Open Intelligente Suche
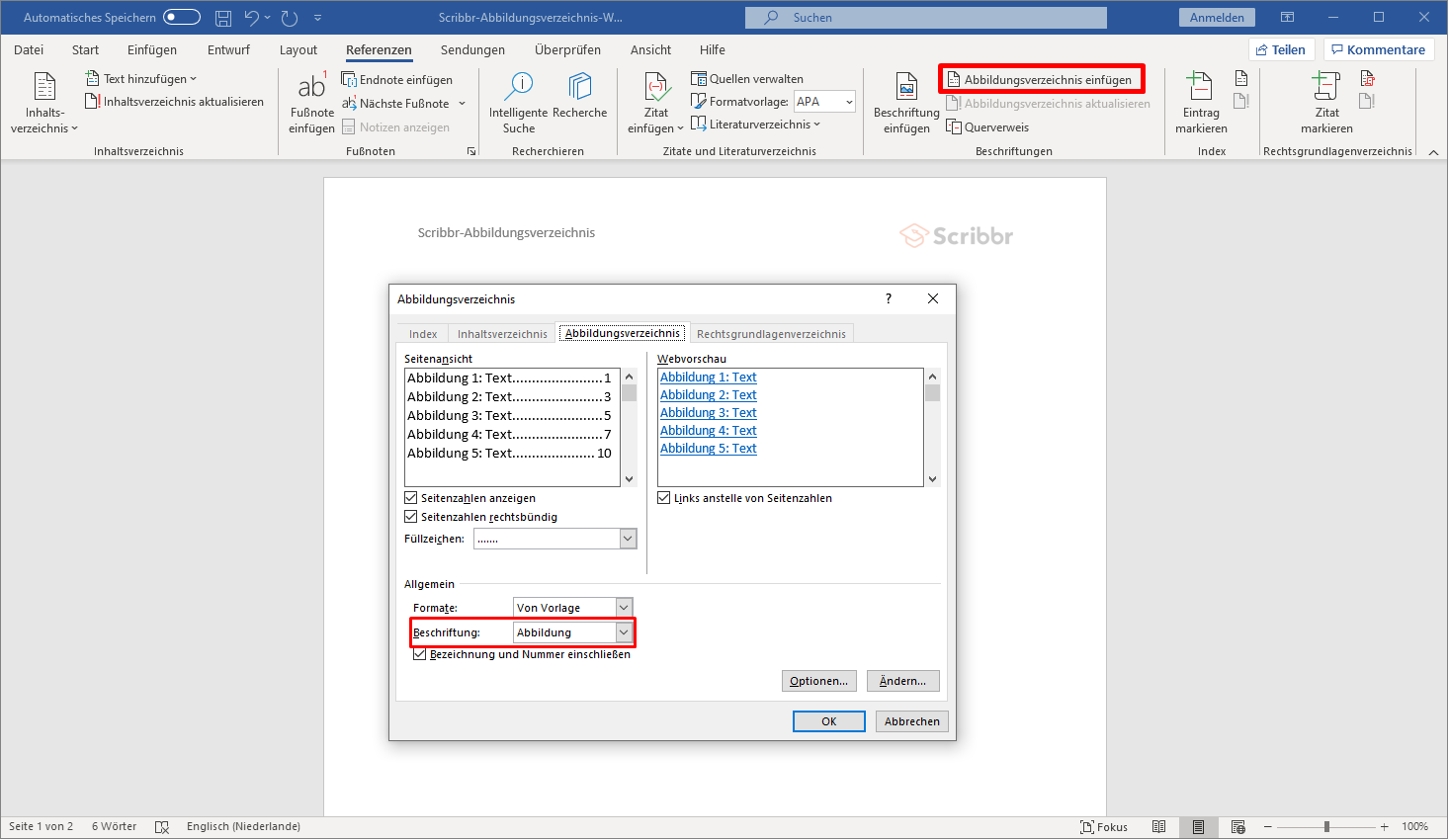Image resolution: width=1449 pixels, height=840 pixels. (518, 103)
